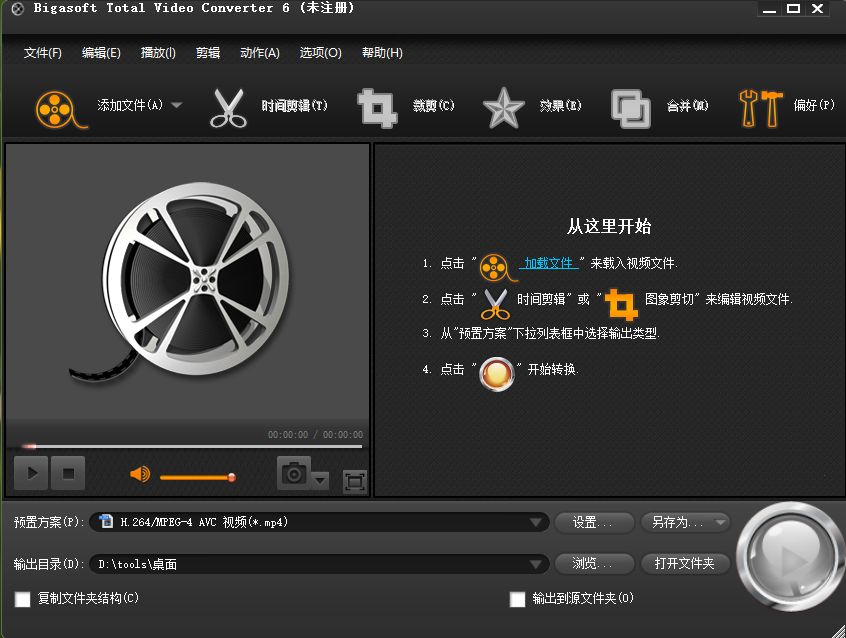This screenshot has width=846, height=638.
Task: Click the orange convert button icon in step 4
Action: pyautogui.click(x=496, y=374)
